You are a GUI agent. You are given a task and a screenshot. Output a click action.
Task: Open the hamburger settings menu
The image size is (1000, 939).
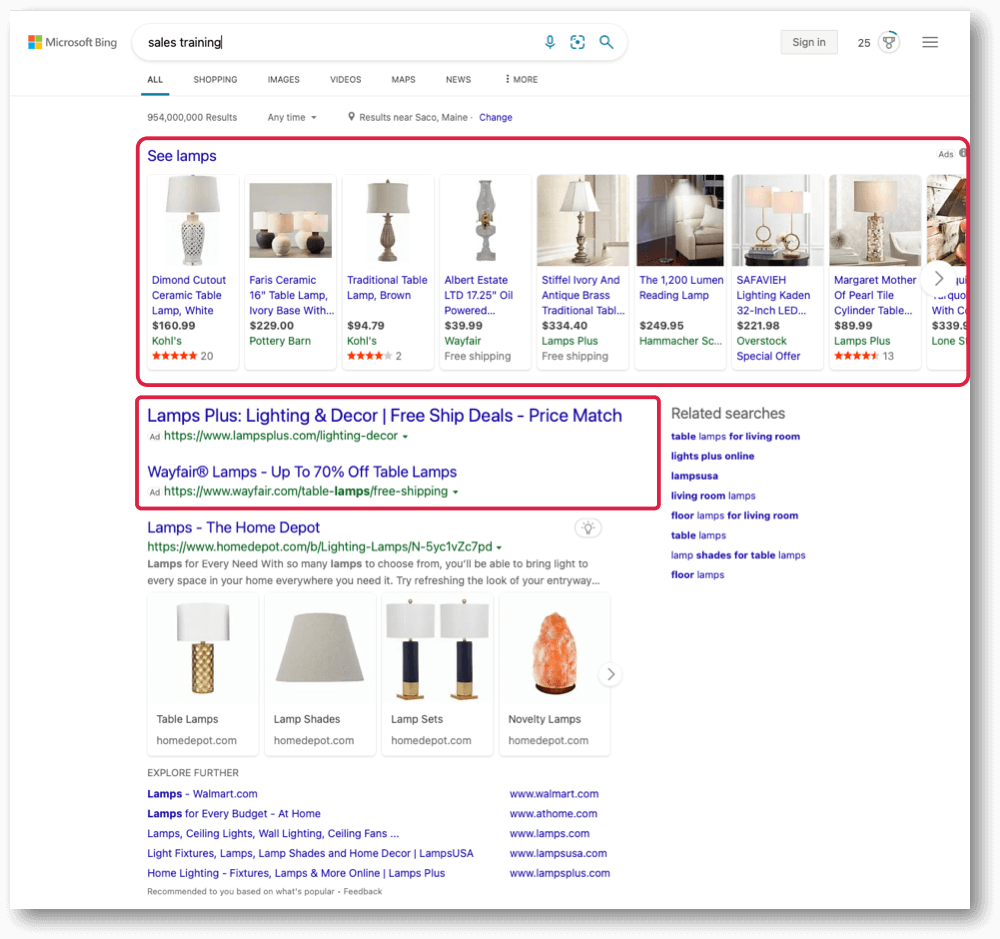coord(930,42)
